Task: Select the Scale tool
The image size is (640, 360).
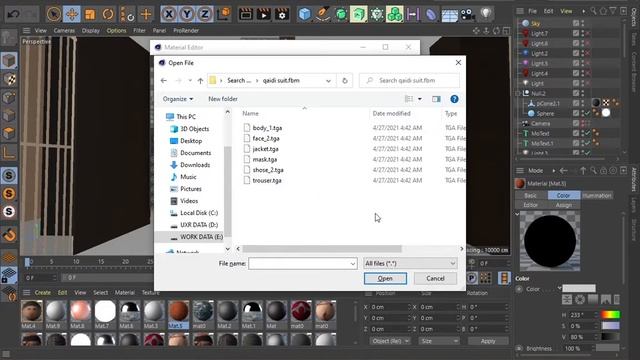Action: tap(90, 14)
